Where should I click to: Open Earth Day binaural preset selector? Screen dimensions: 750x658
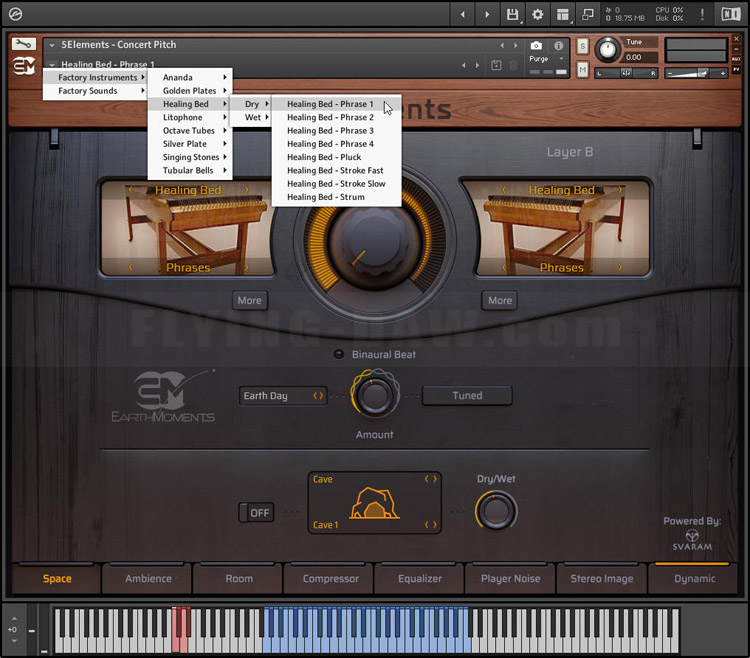(283, 395)
